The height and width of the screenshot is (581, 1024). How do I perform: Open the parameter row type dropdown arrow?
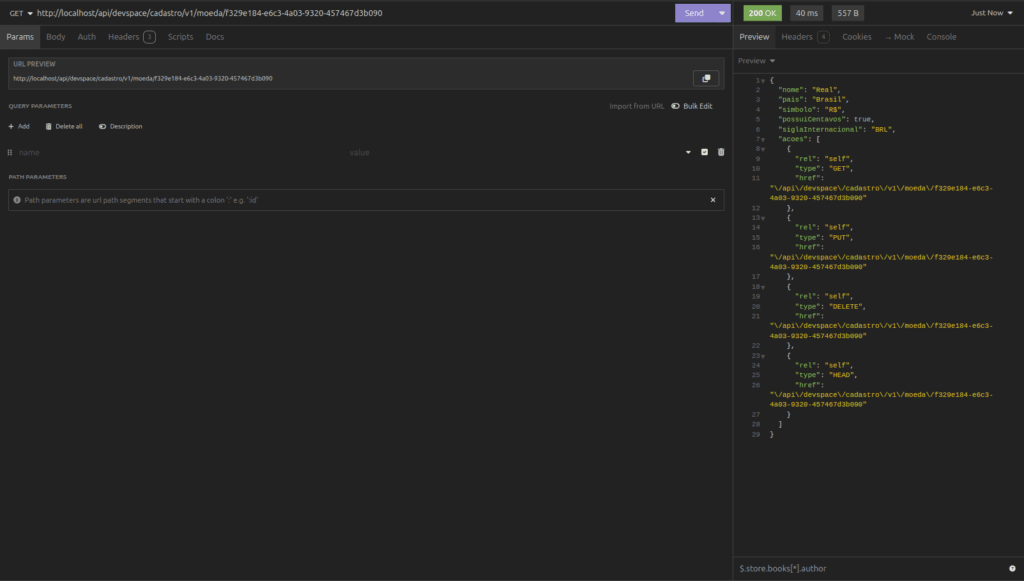coord(688,152)
